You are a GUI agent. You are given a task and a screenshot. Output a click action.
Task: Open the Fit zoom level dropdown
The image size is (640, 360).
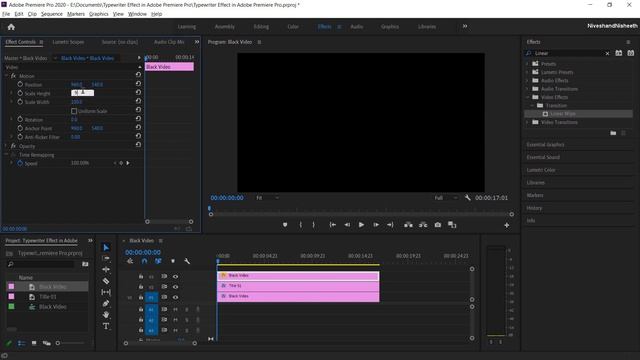(x=267, y=198)
